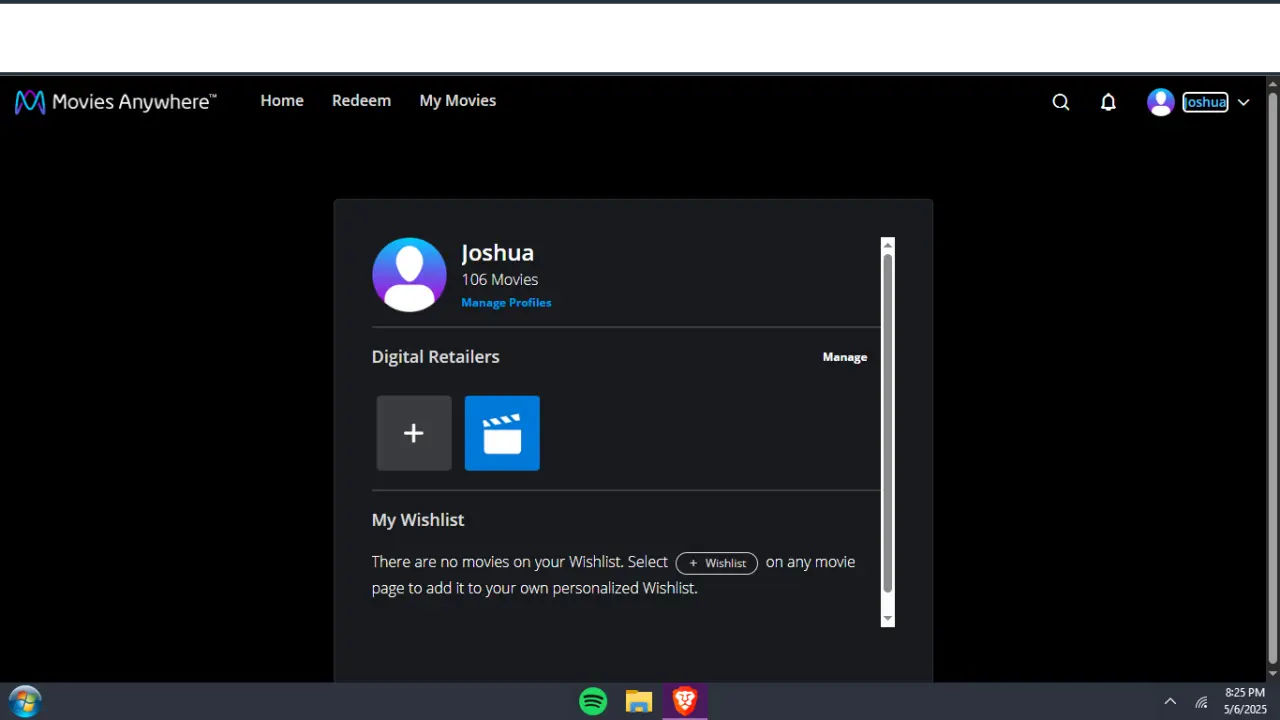Expand the Joshua account dropdown chevron
1280x720 pixels.
pyautogui.click(x=1244, y=102)
